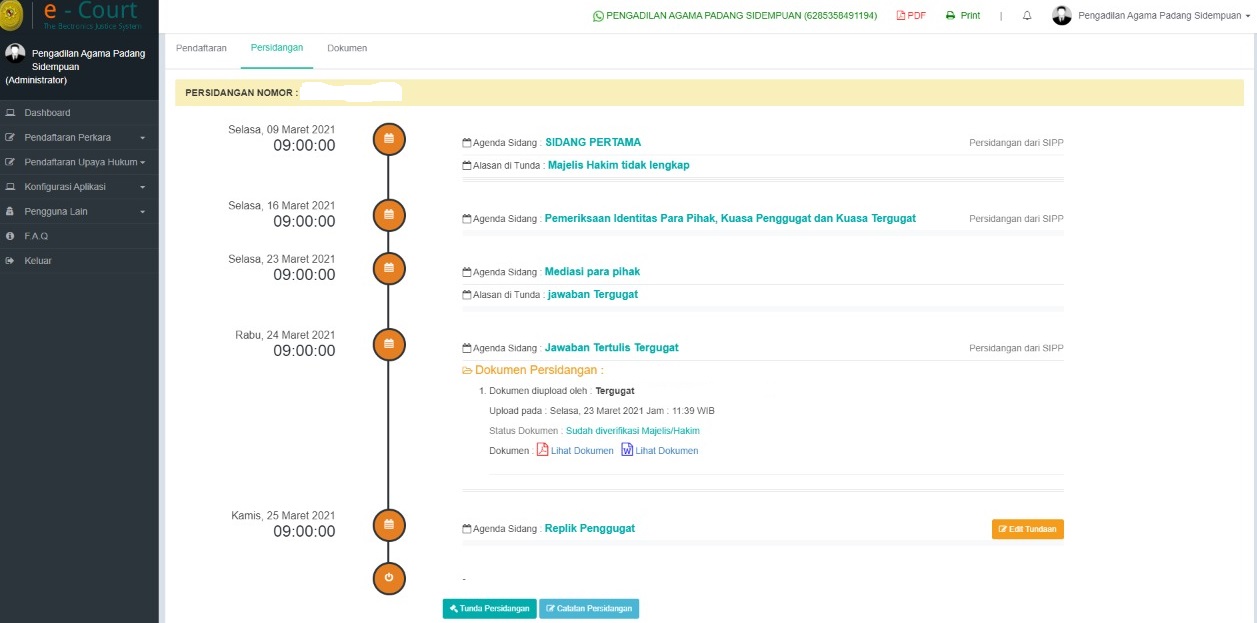Expand the Pendaftaran Upaya Hukum menu
This screenshot has width=1257, height=623.
(78, 162)
